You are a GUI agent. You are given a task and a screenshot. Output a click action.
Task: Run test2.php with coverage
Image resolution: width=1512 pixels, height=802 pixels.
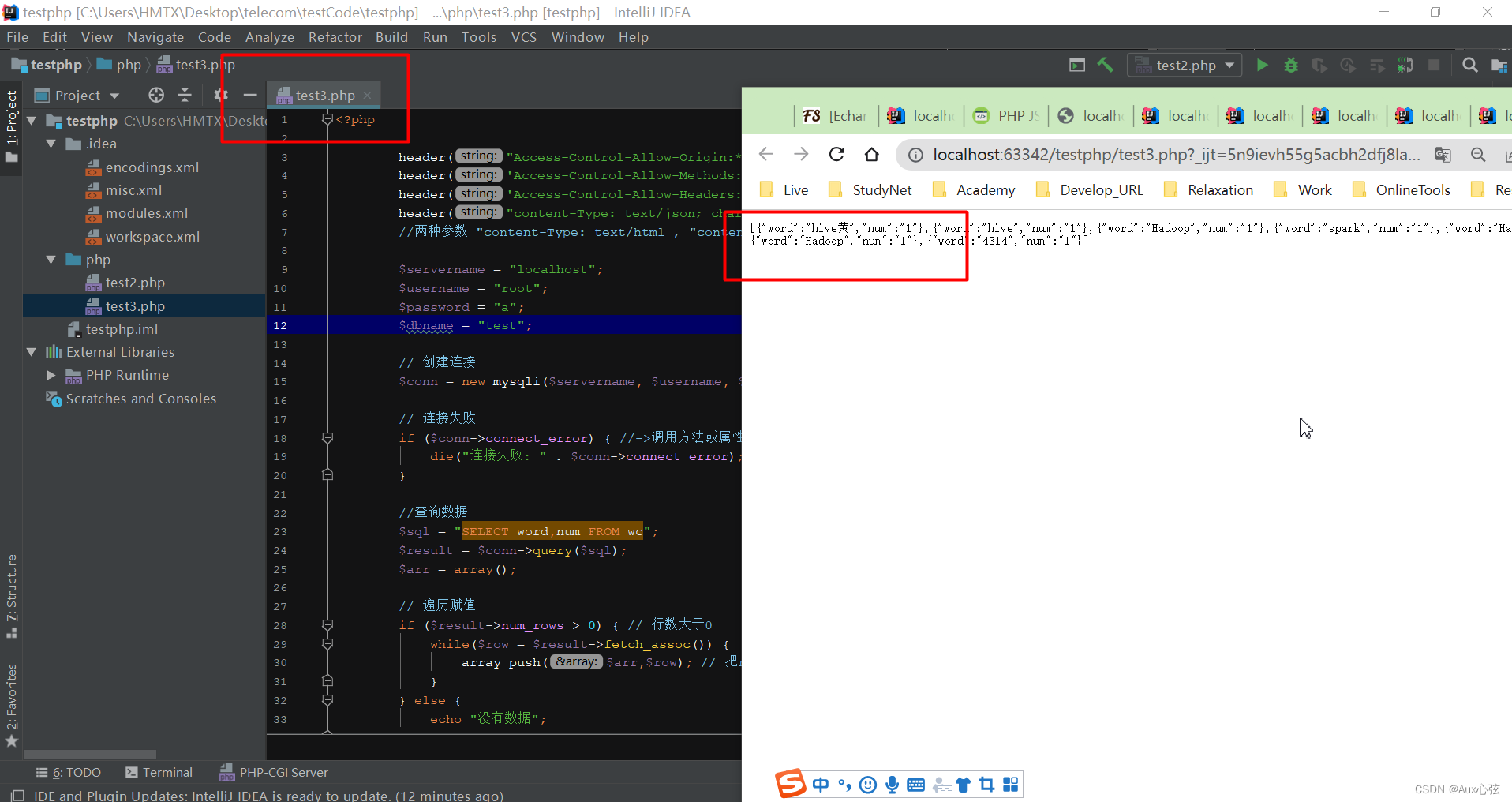point(1319,65)
